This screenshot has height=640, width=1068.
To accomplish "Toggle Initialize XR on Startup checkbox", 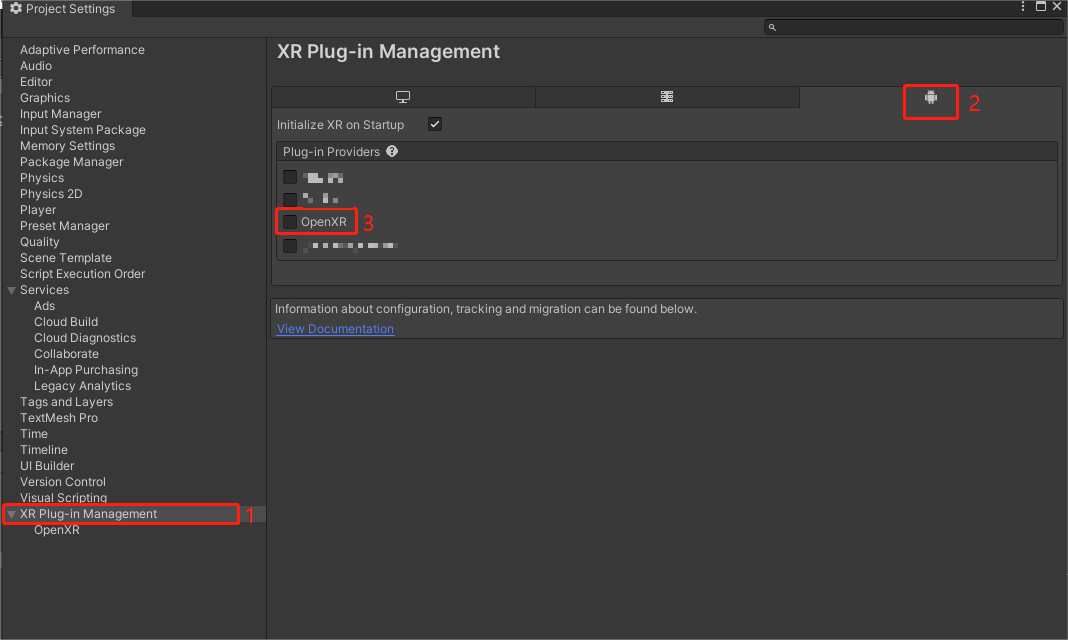I will click(x=435, y=125).
